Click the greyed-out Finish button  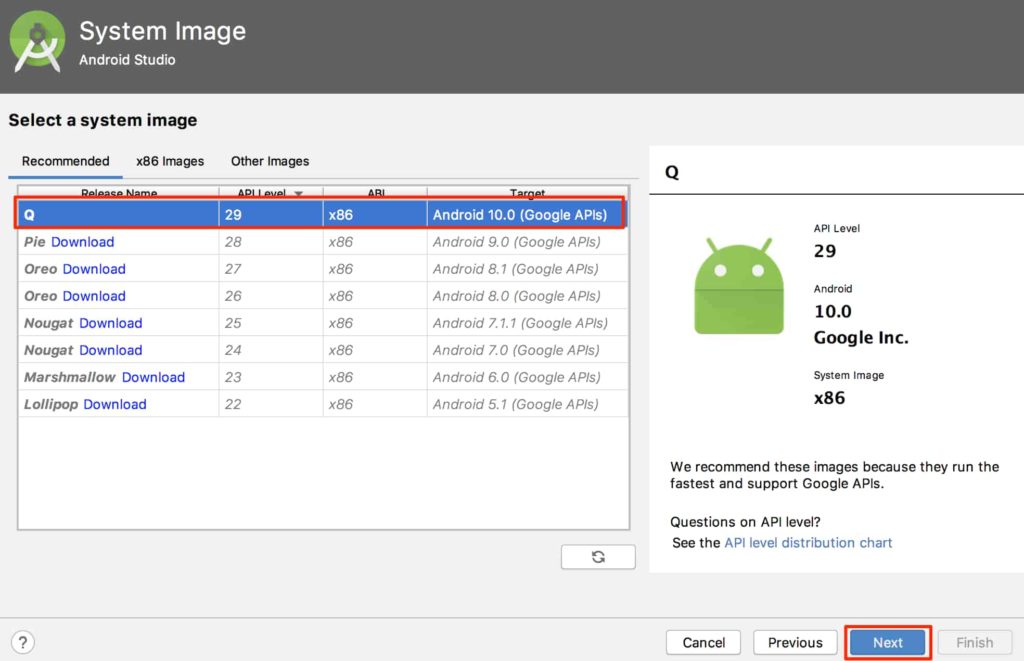[974, 643]
